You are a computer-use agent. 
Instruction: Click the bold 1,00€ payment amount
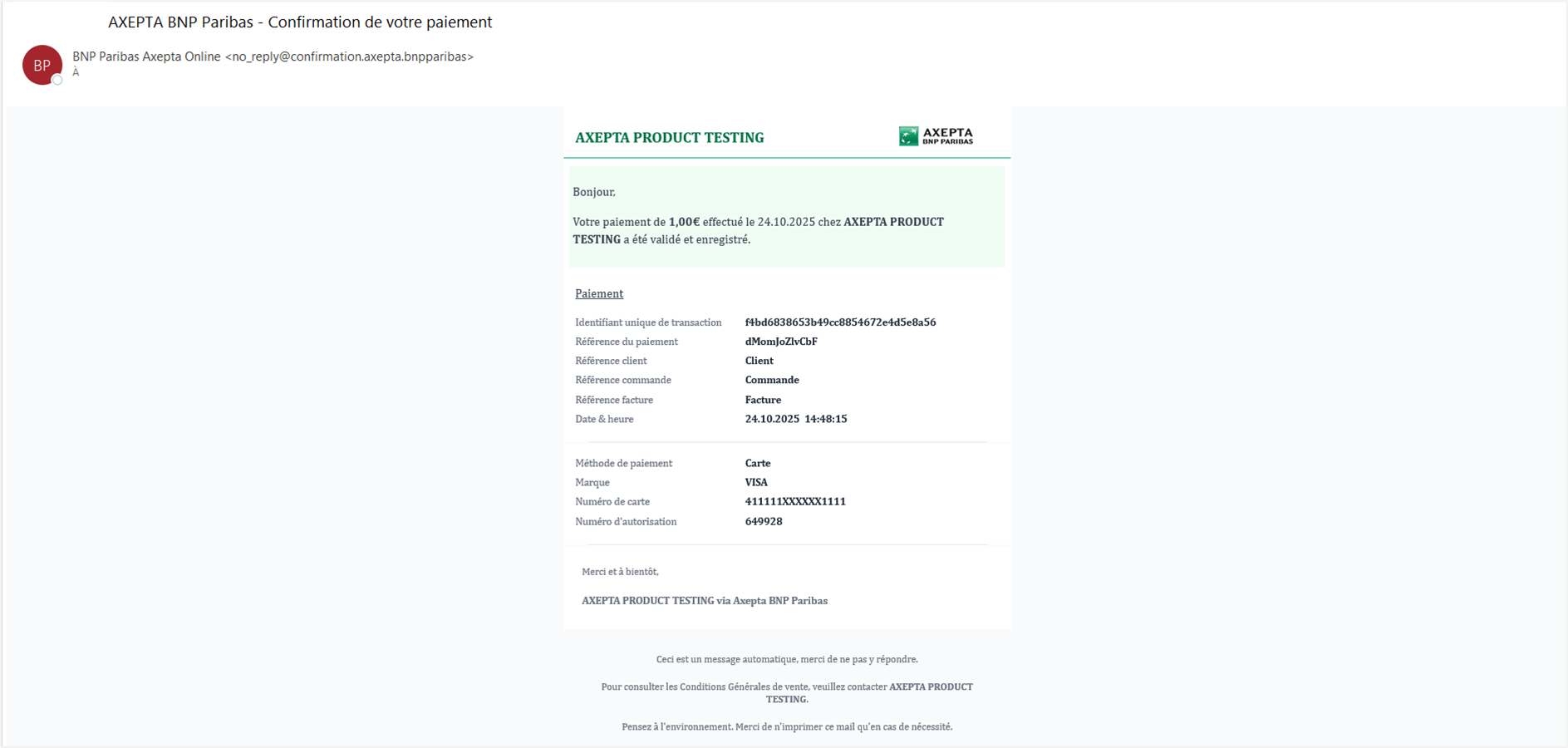684,222
